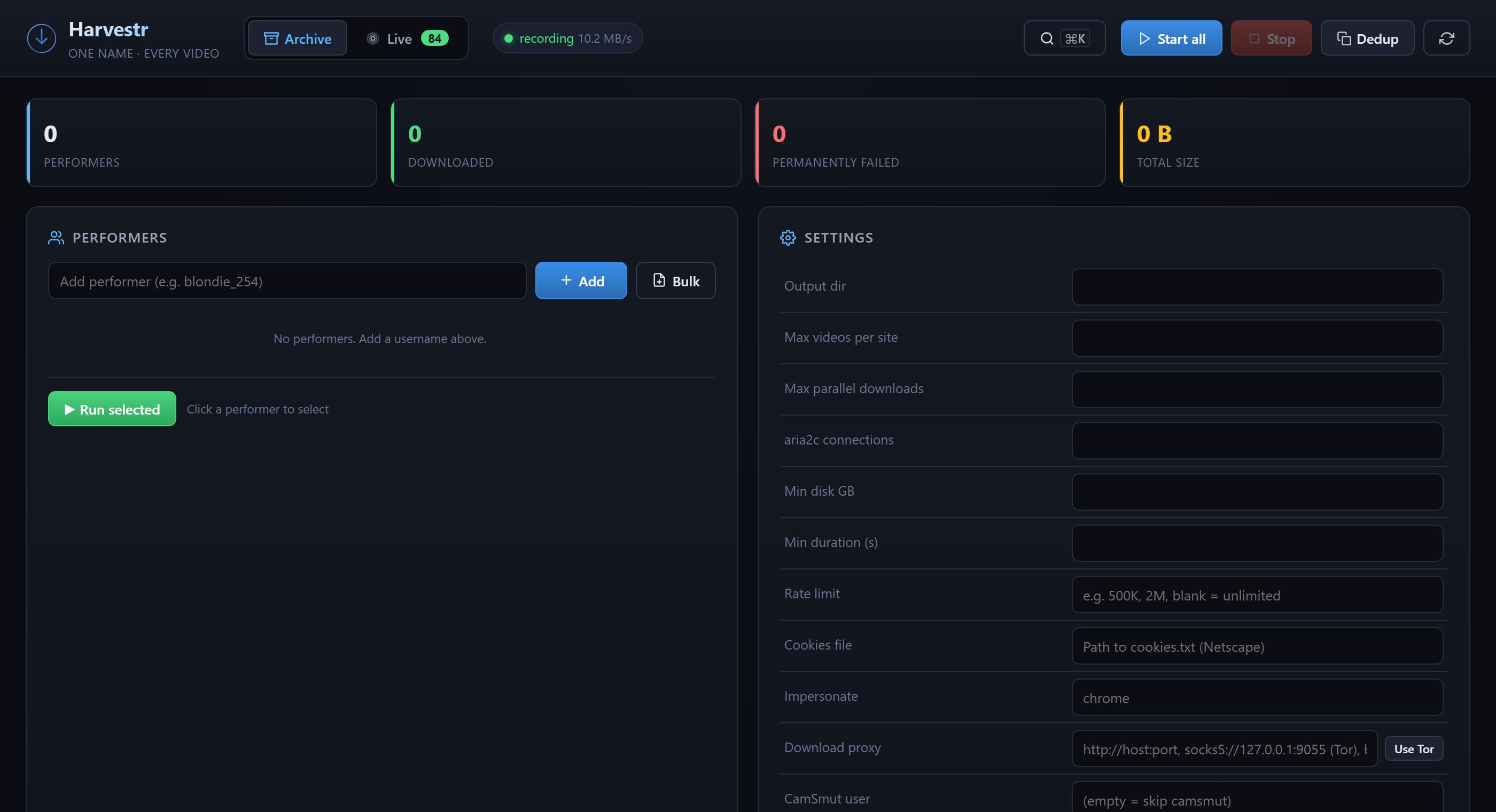Focus the Min disk GB field
Viewport: 1496px width, 812px height.
pyautogui.click(x=1257, y=491)
